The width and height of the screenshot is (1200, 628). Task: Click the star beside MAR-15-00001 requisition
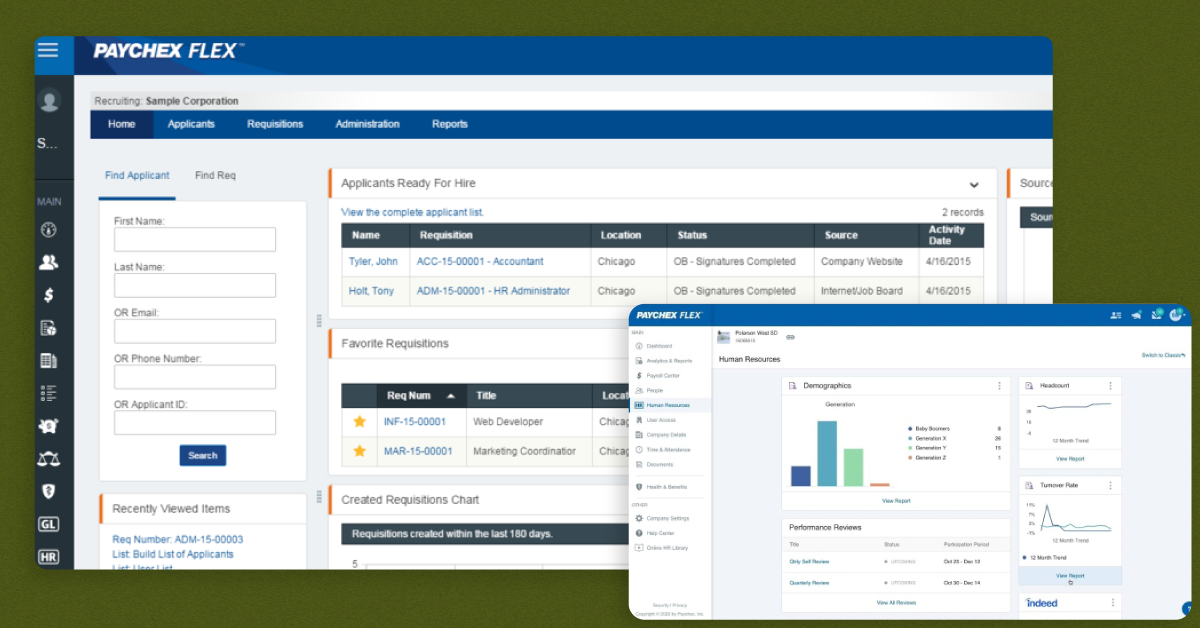[359, 451]
